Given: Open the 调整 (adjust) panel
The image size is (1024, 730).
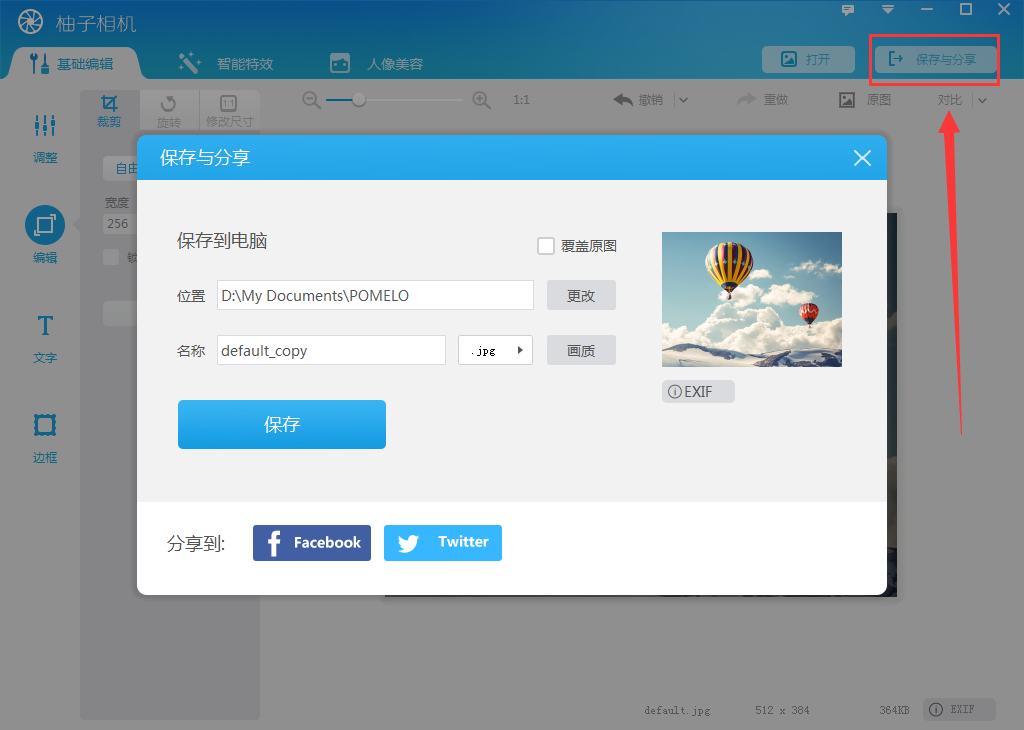Looking at the screenshot, I should (44, 140).
